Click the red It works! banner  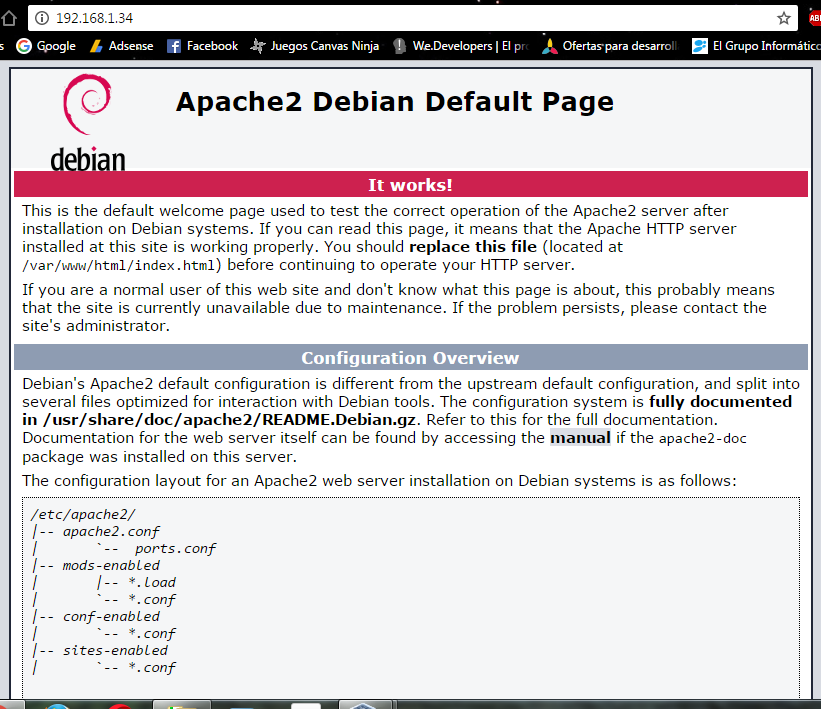410,185
